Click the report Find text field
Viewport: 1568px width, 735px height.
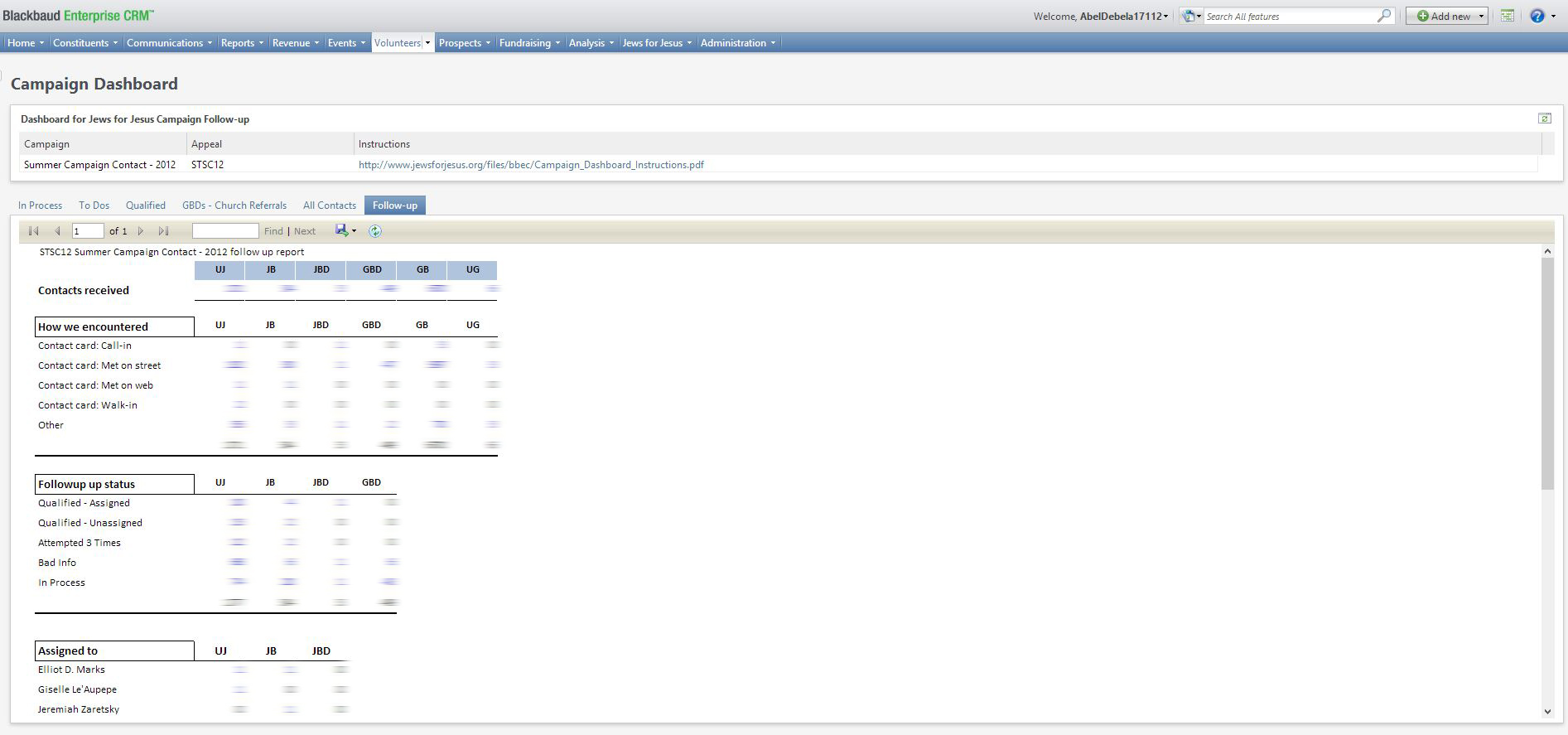225,231
